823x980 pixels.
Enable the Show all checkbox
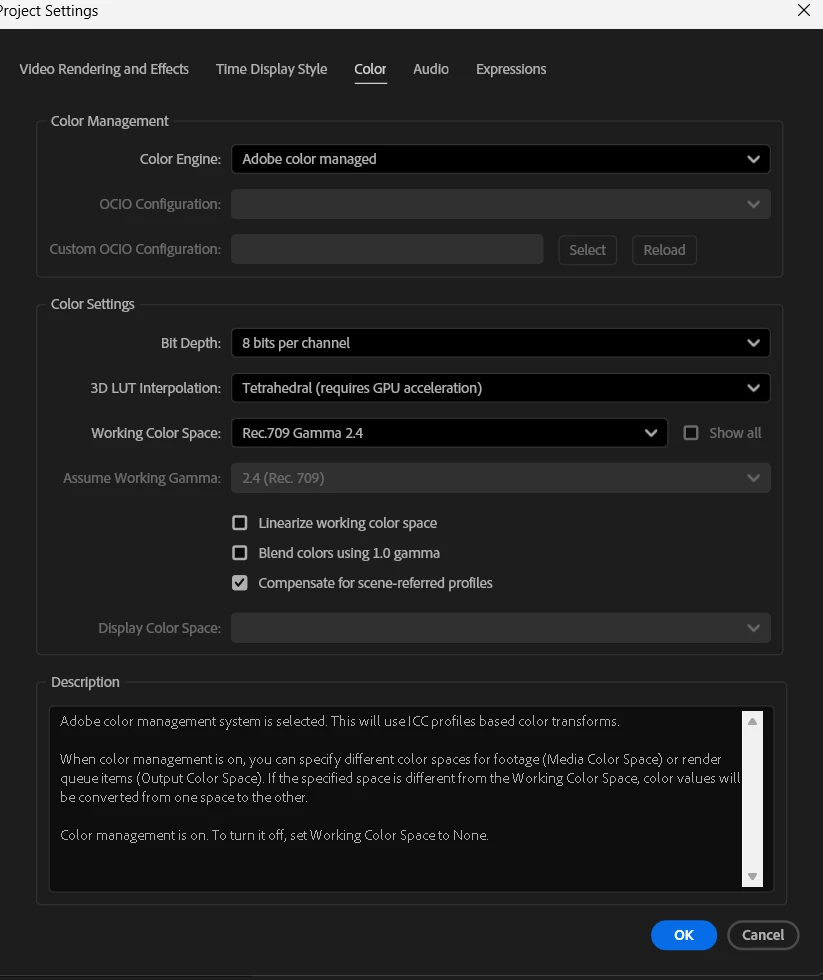tap(691, 432)
